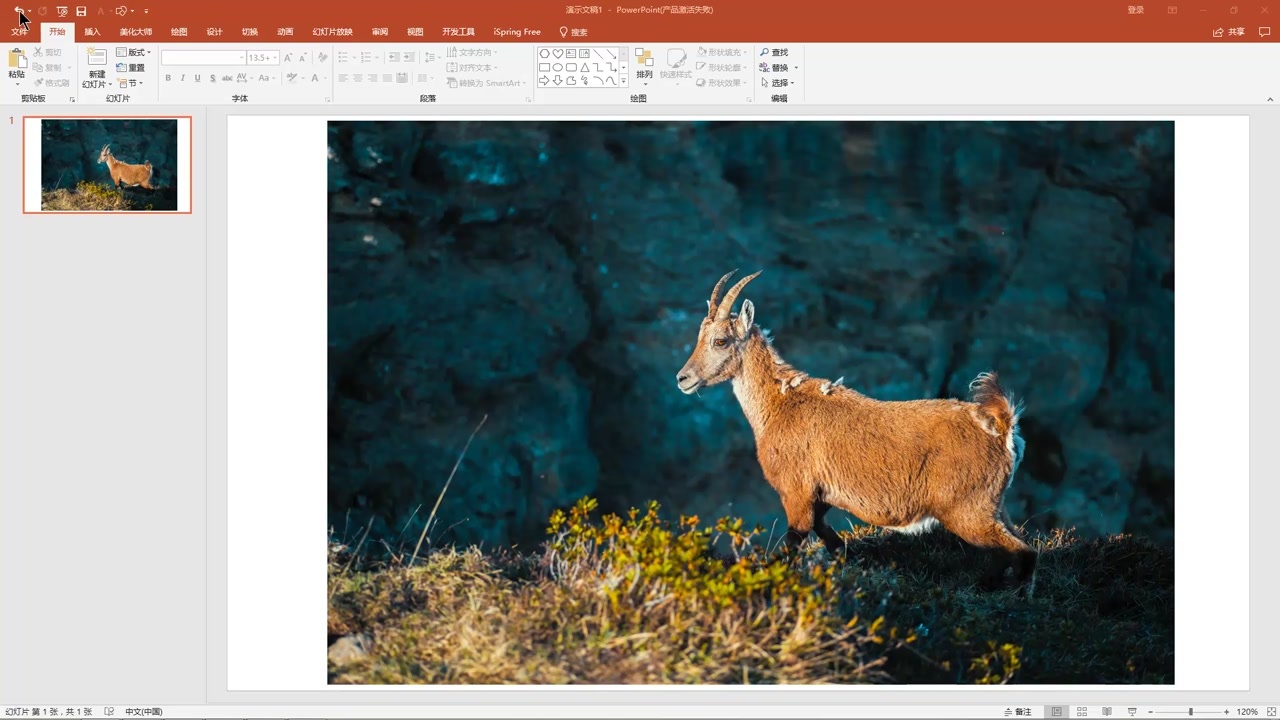1280x720 pixels.
Task: Click the goat picture on the slide
Action: (750, 402)
